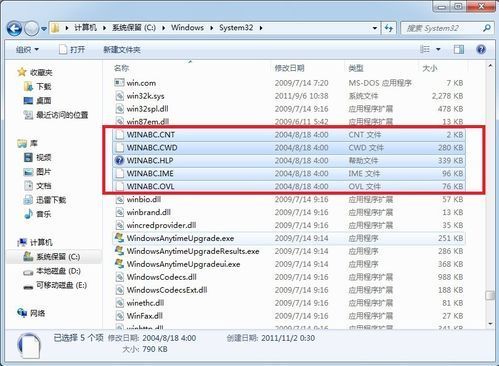Click the file list scroll up arrow
This screenshot has width=499, height=366.
click(490, 66)
